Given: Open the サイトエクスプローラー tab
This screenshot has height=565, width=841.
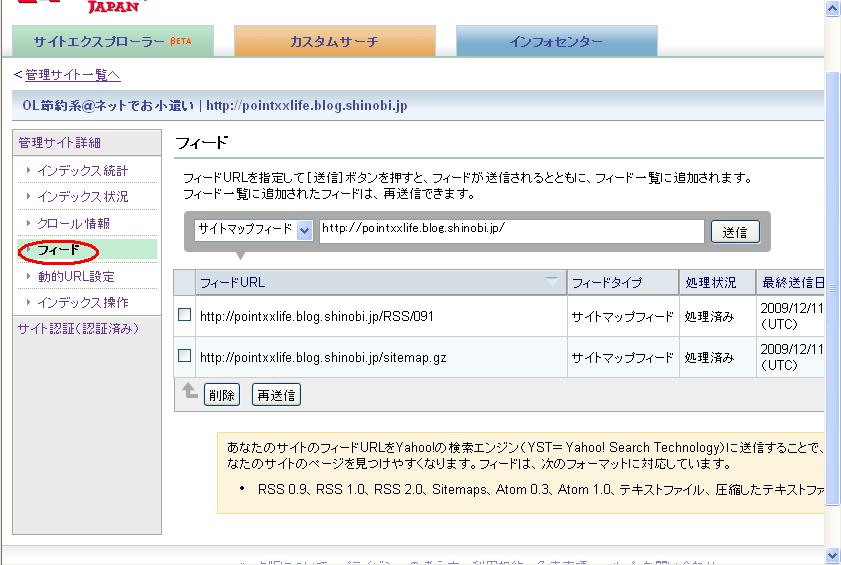Looking at the screenshot, I should tap(113, 41).
